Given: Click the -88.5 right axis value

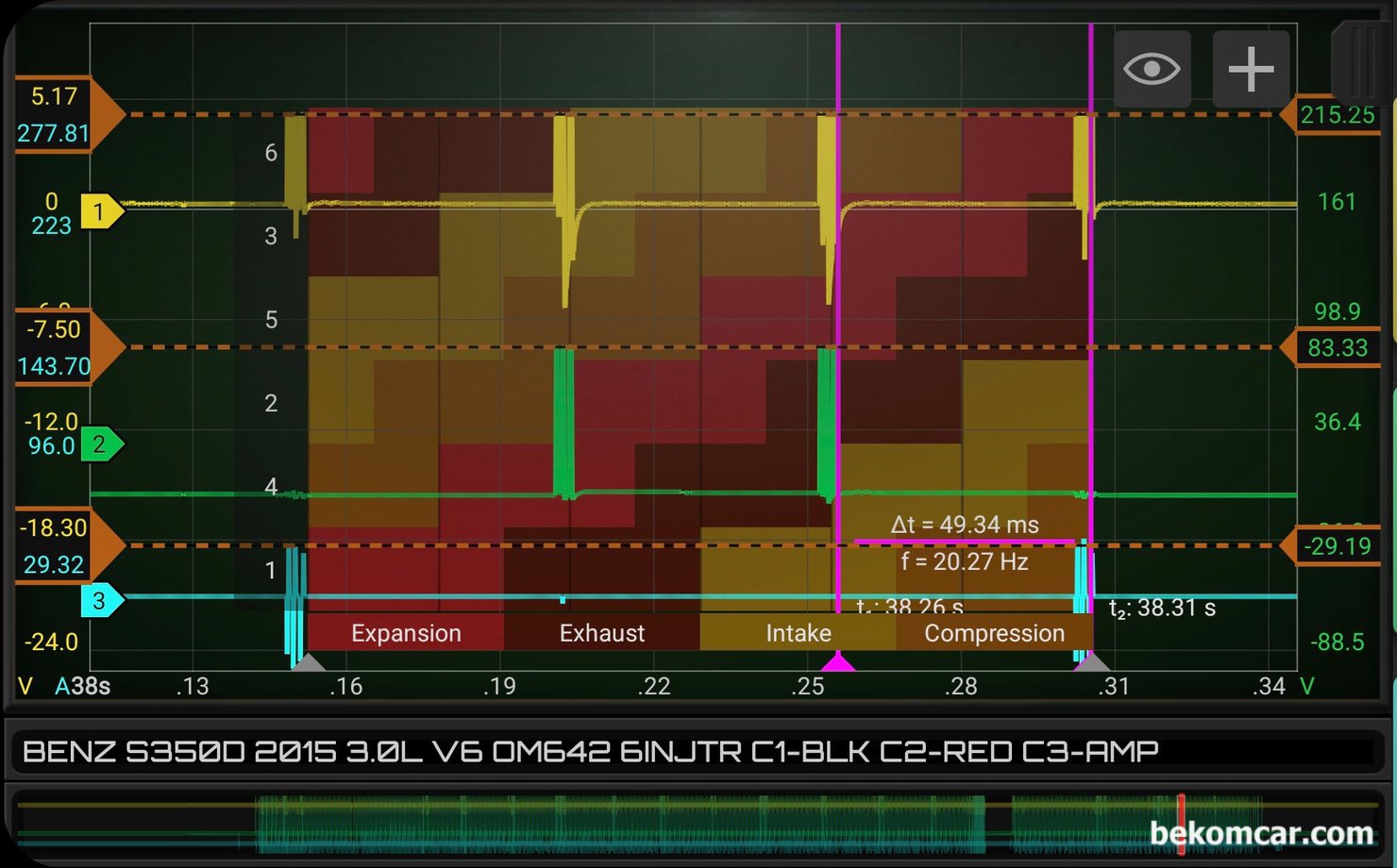Looking at the screenshot, I should [1338, 642].
